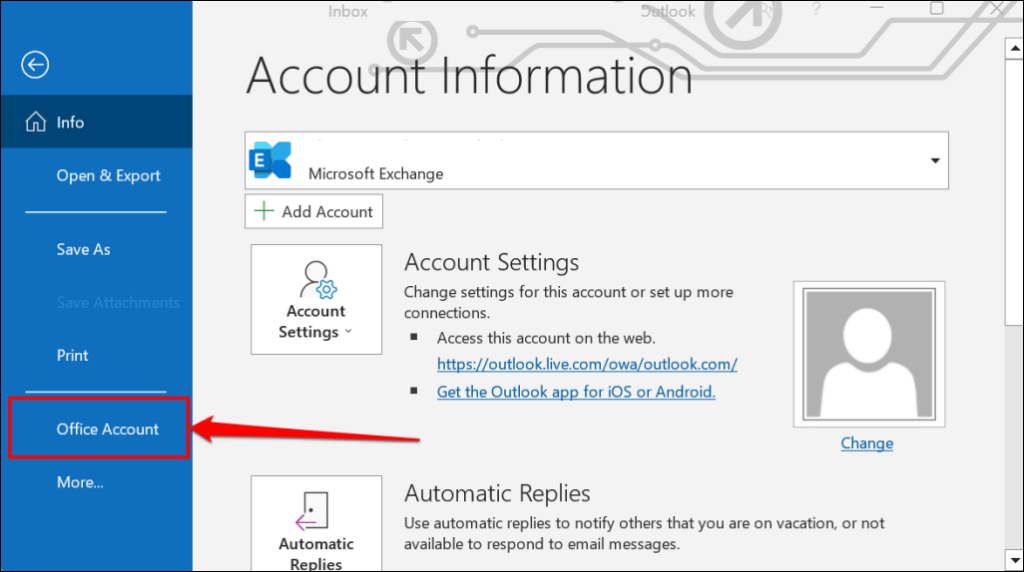Viewport: 1024px width, 572px height.
Task: Select Save As in the sidebar
Action: pos(83,249)
